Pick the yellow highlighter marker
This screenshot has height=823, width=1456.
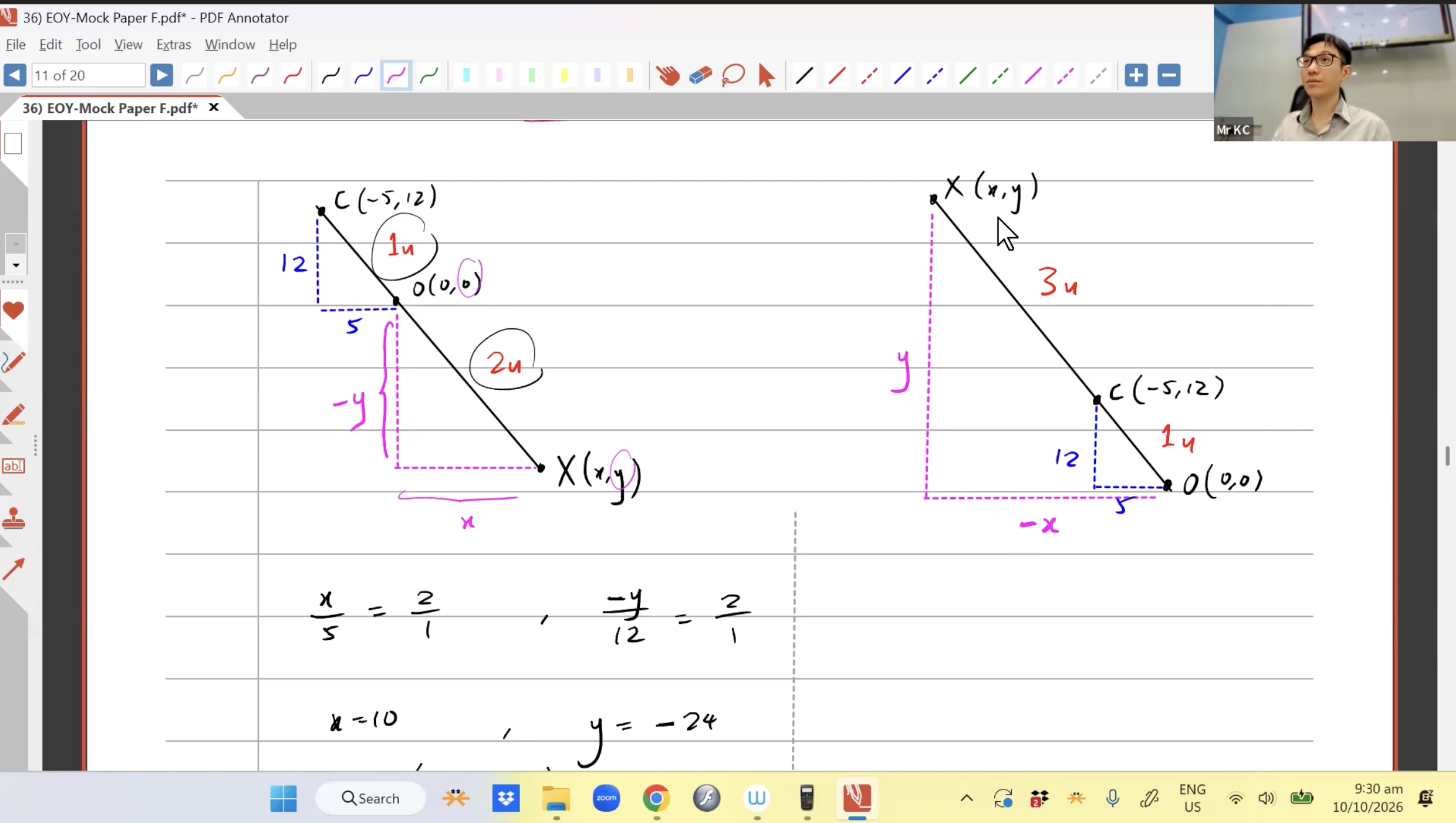pyautogui.click(x=564, y=76)
